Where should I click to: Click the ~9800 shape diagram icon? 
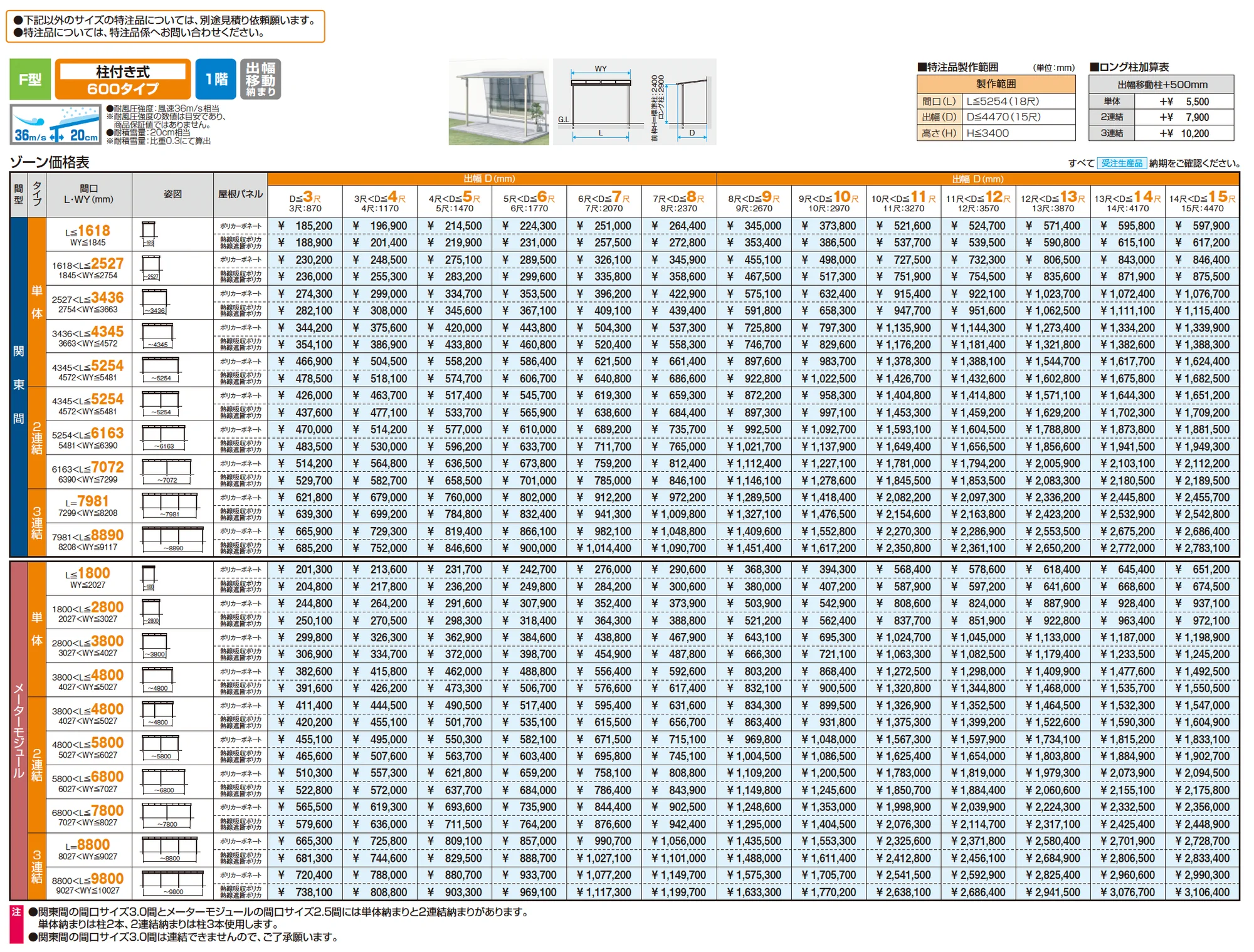click(x=172, y=883)
